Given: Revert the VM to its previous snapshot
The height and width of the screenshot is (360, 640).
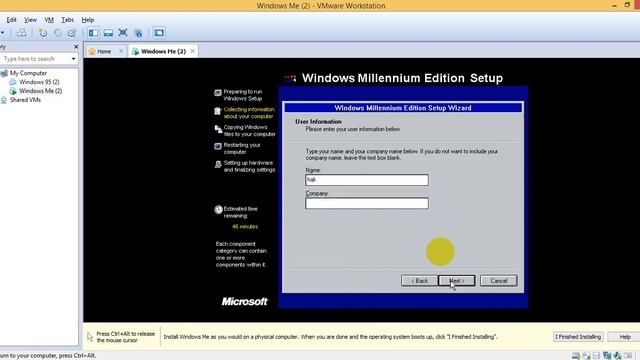Looking at the screenshot, I should click(x=58, y=33).
